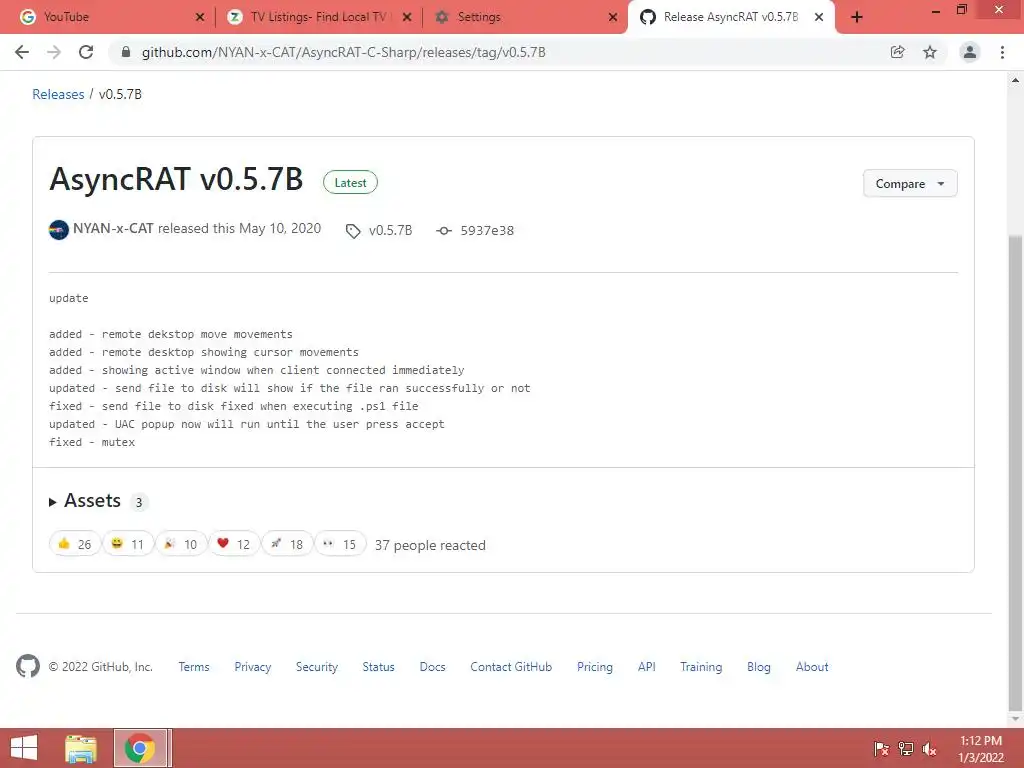The image size is (1024, 768).
Task: Expand the Assets section
Action: tap(85, 501)
